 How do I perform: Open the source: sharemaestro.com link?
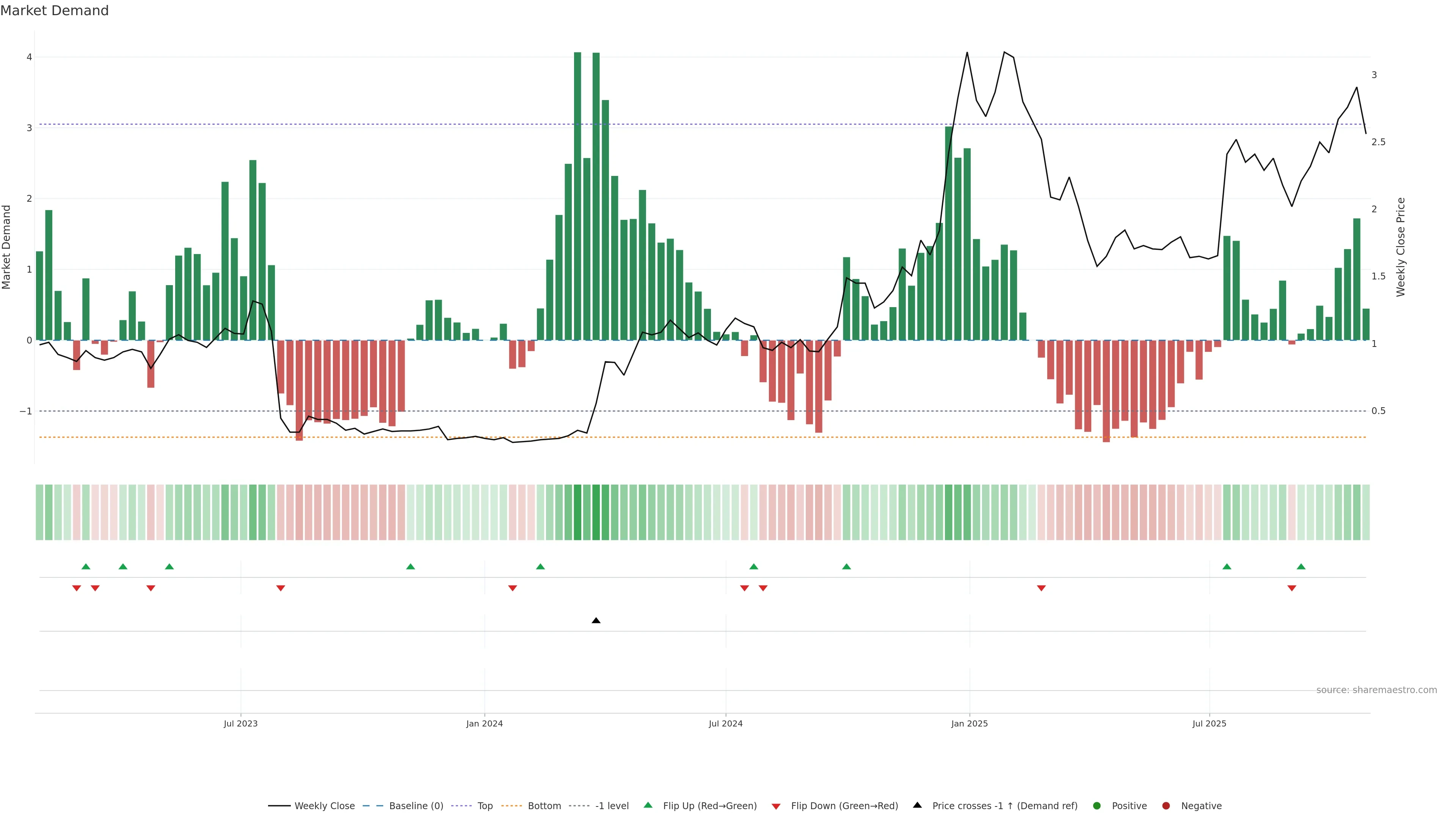1376,690
